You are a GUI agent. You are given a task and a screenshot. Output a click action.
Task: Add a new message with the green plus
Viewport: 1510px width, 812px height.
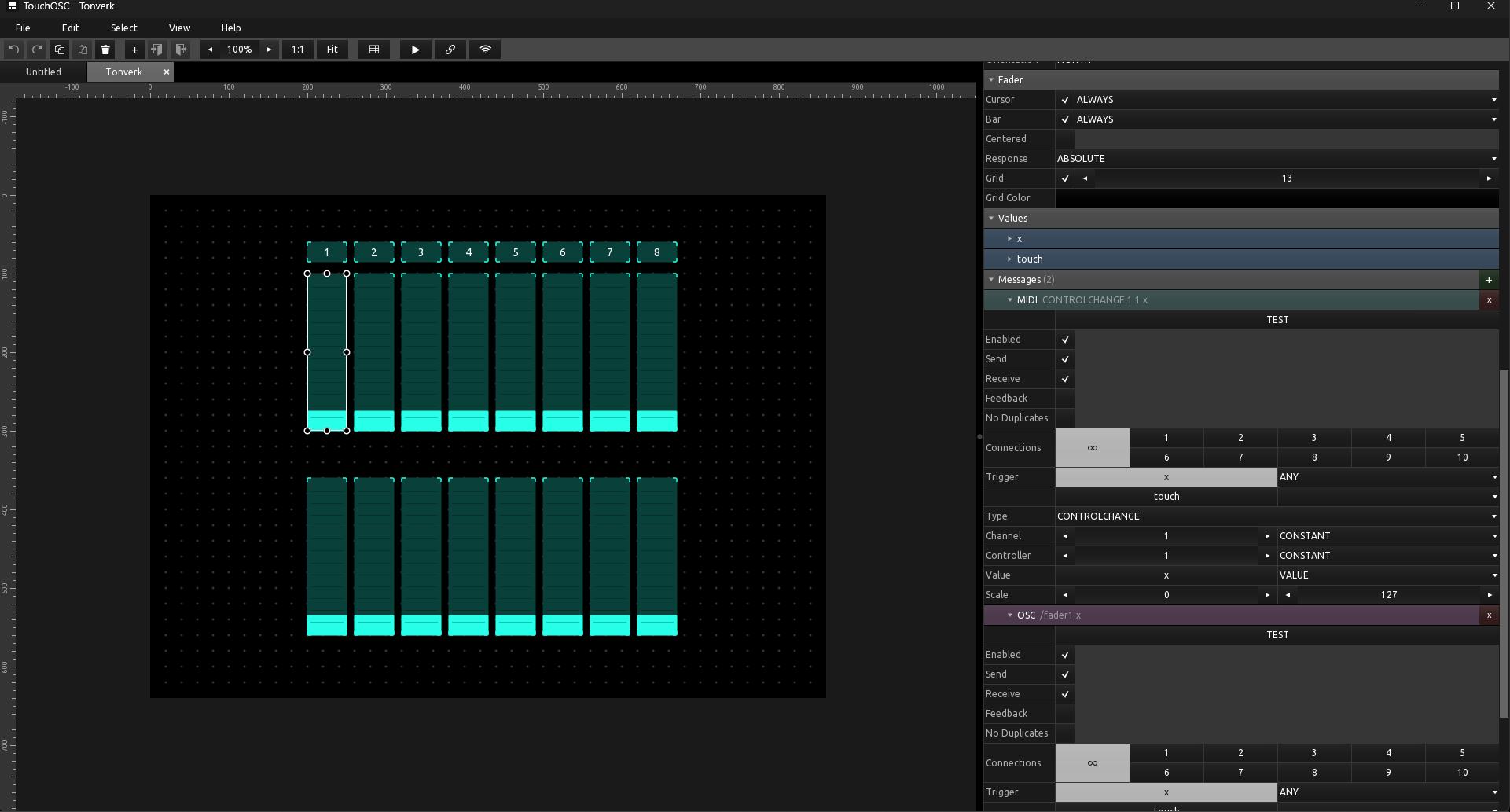(1489, 280)
